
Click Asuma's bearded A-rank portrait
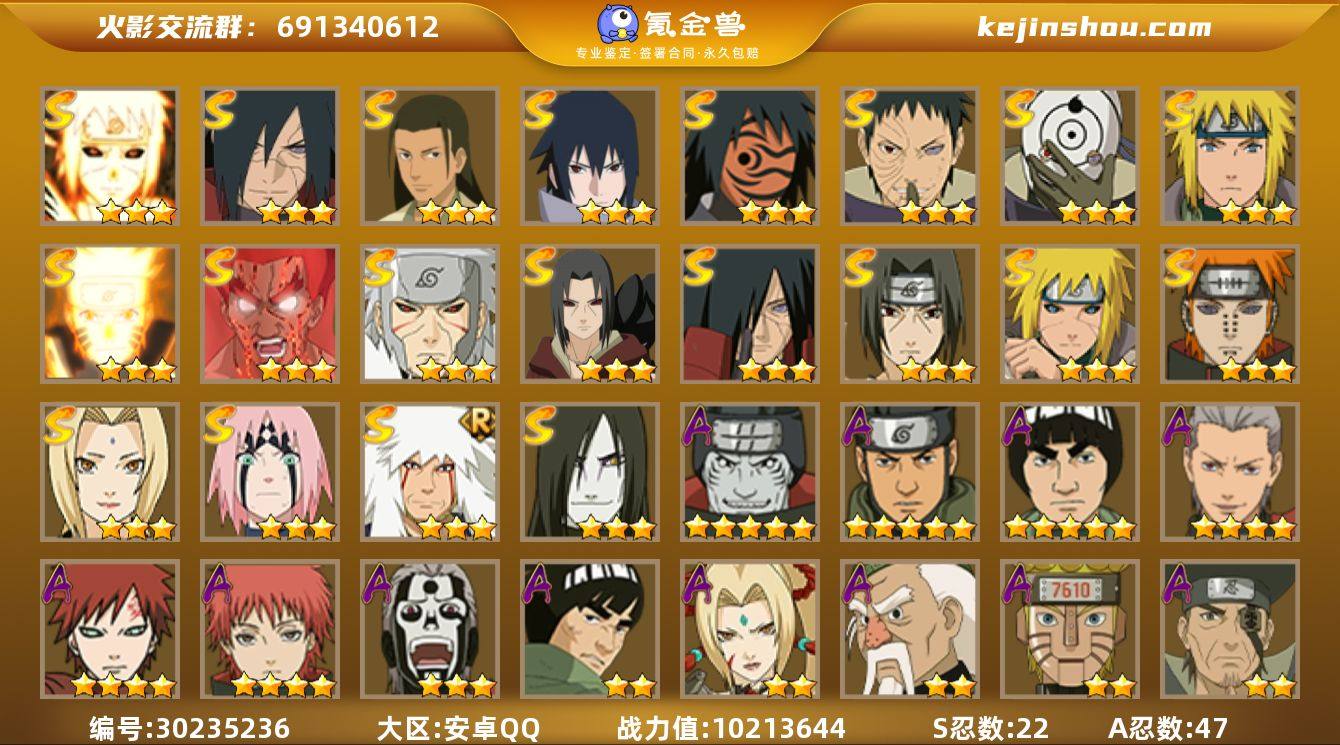pyautogui.click(x=909, y=471)
